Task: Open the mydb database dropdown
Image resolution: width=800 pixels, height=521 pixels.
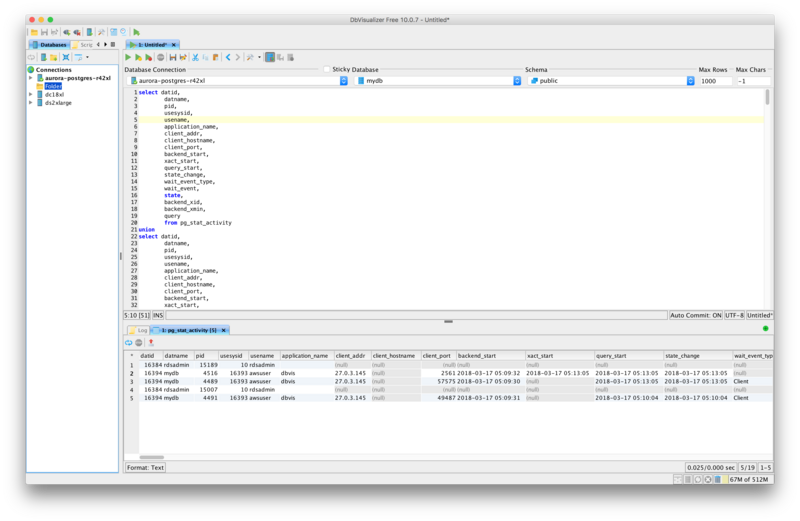Action: [438, 81]
